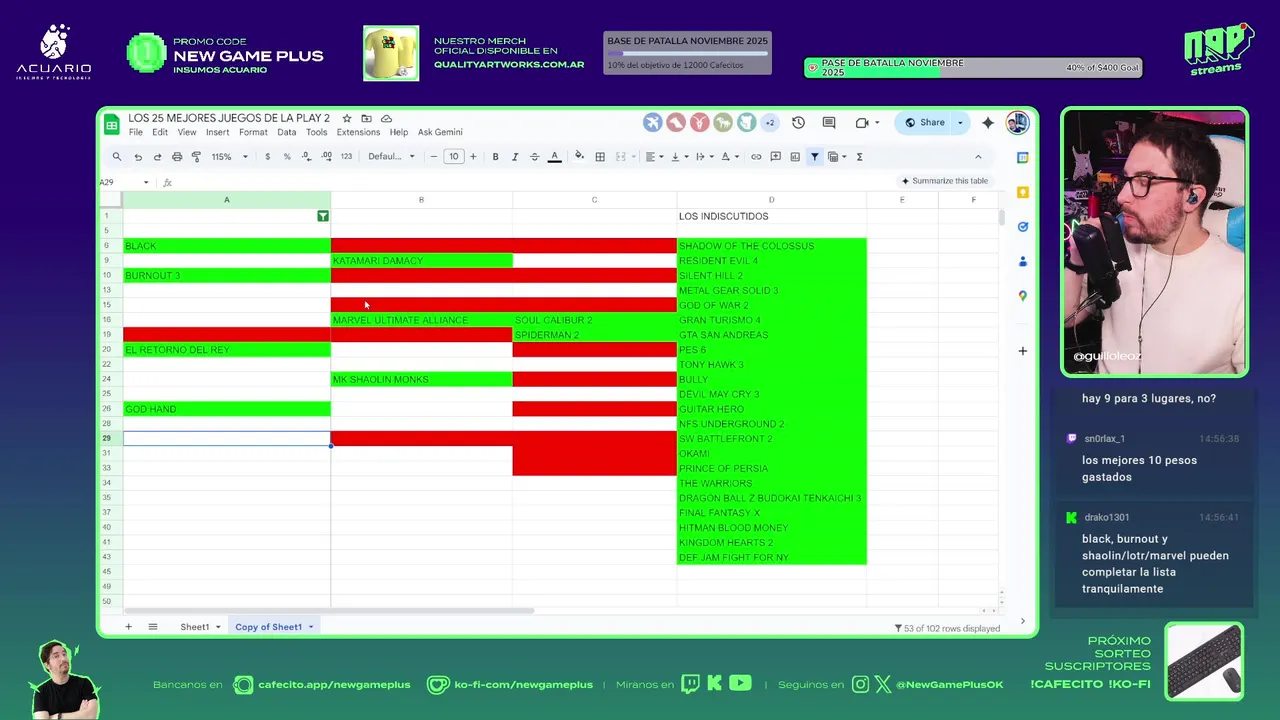Viewport: 1280px width, 720px height.
Task: Expand the Share options arrow
Action: tap(960, 123)
